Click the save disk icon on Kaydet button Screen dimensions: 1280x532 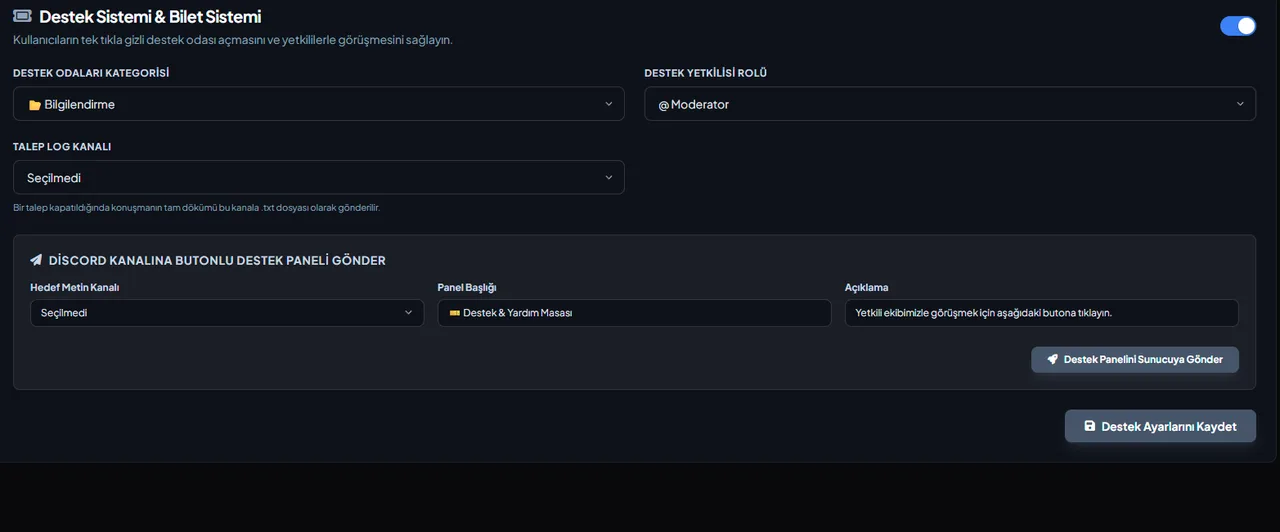pyautogui.click(x=1089, y=426)
